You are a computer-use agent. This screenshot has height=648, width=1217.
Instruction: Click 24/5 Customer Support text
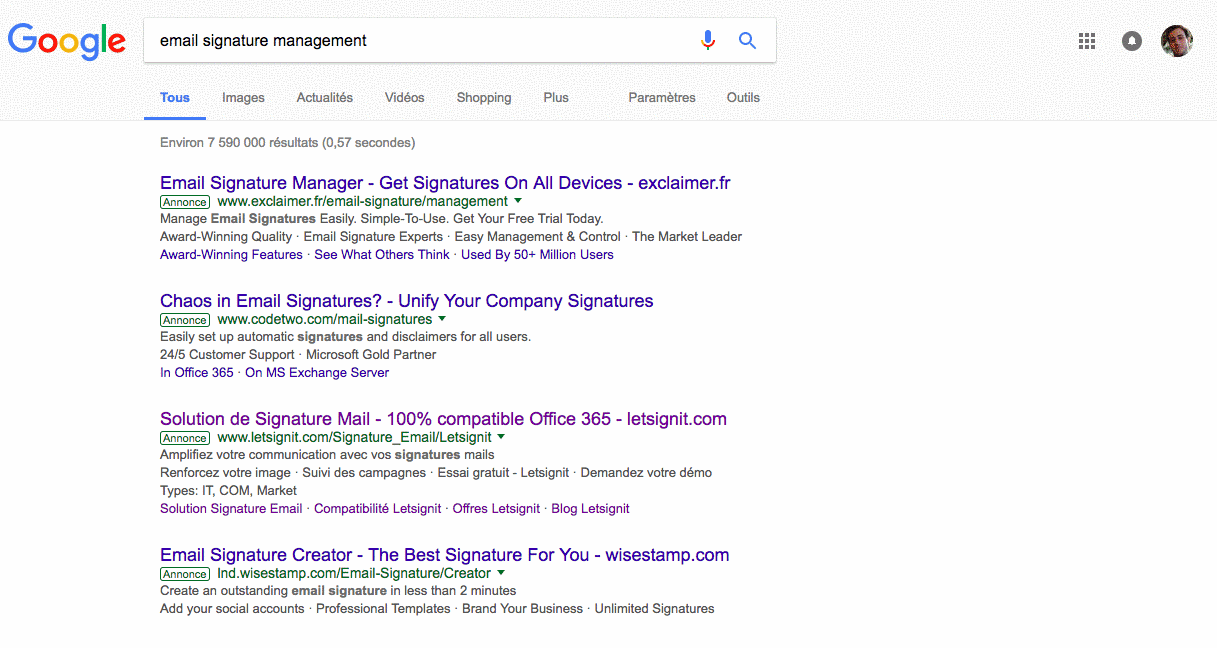coord(227,355)
